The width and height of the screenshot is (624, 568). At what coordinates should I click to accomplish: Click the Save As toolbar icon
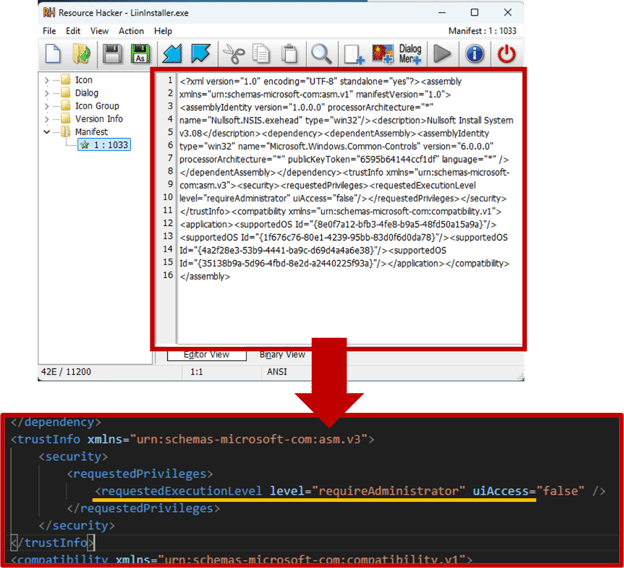click(x=141, y=54)
